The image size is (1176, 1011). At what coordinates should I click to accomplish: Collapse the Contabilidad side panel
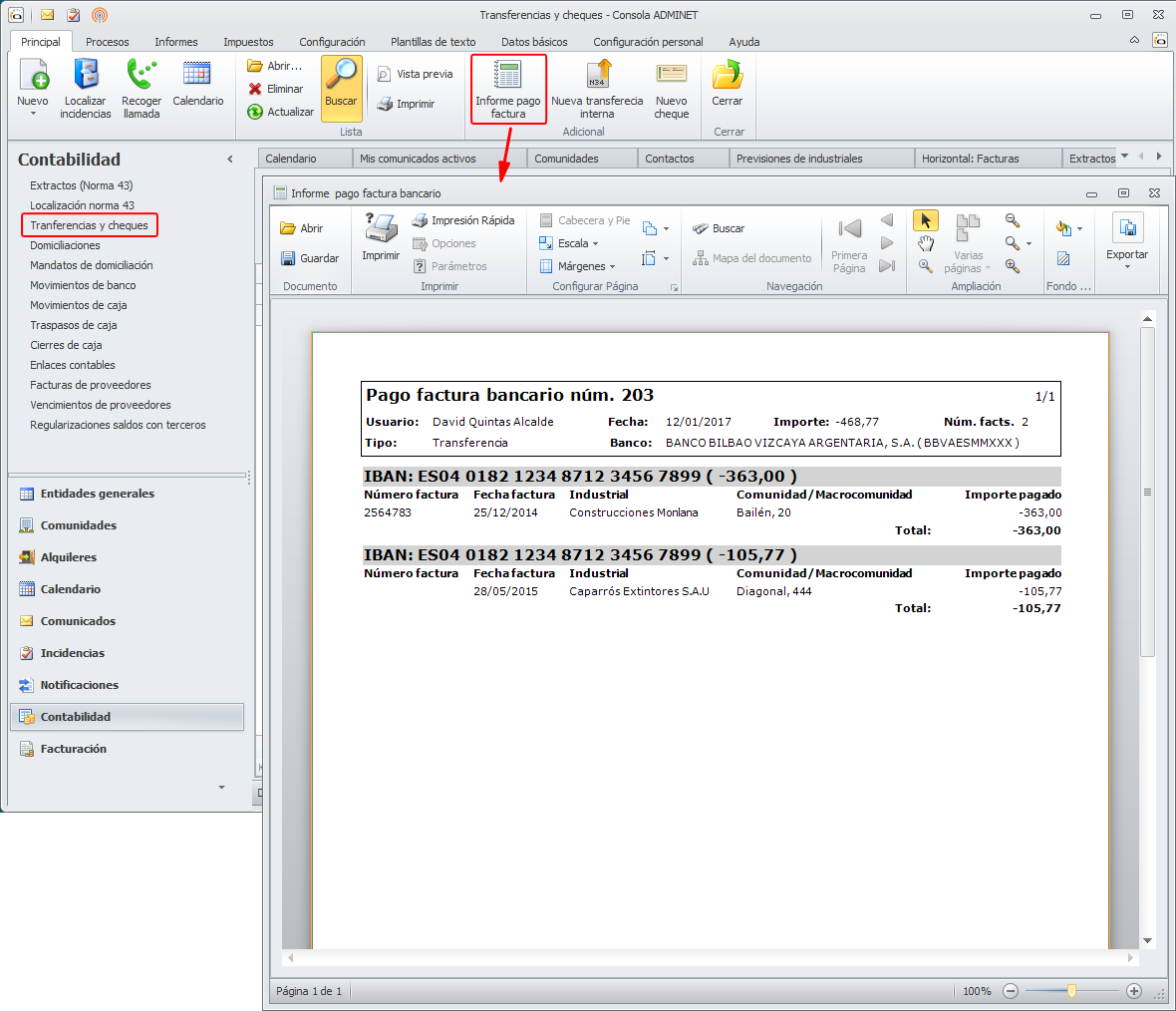(230, 160)
